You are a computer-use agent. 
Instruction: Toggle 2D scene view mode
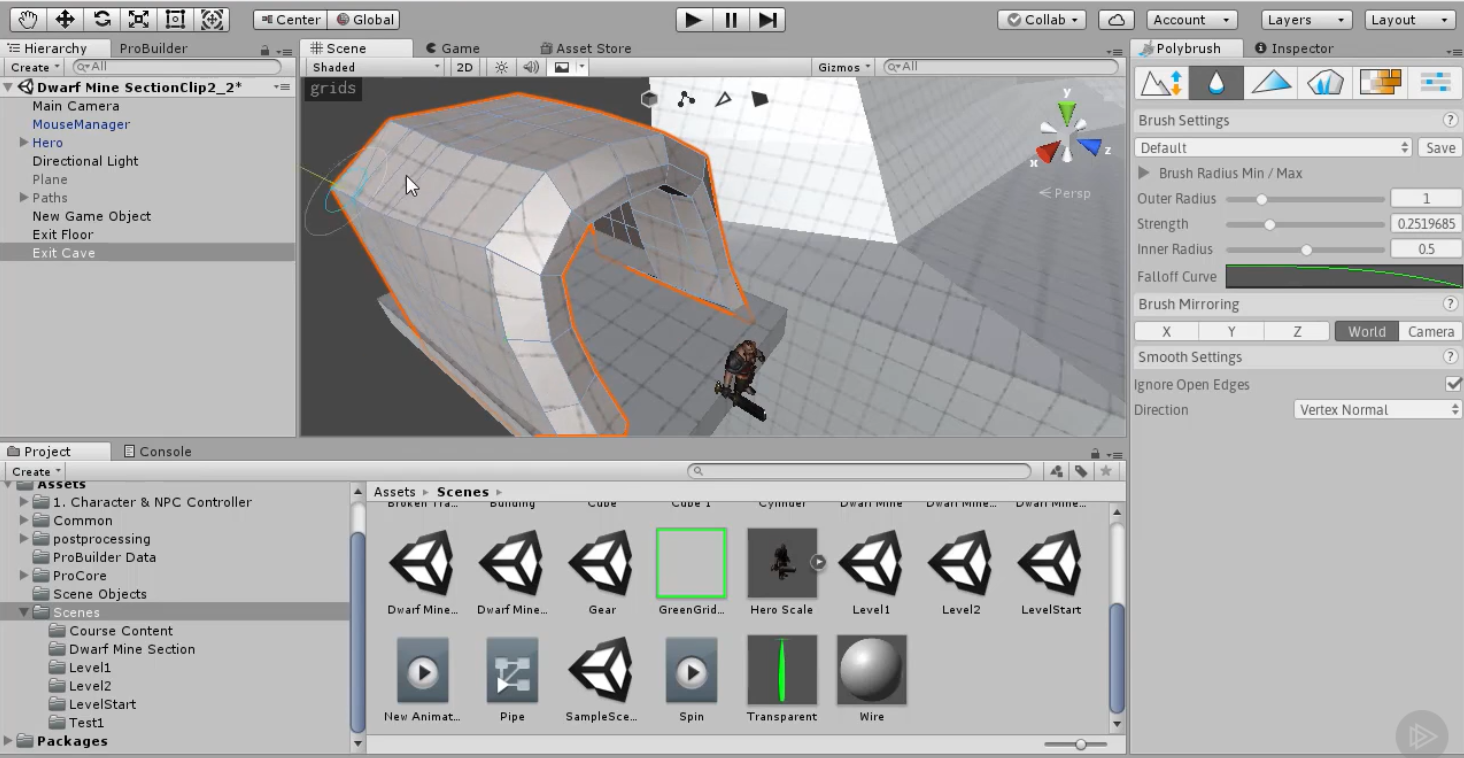click(465, 67)
